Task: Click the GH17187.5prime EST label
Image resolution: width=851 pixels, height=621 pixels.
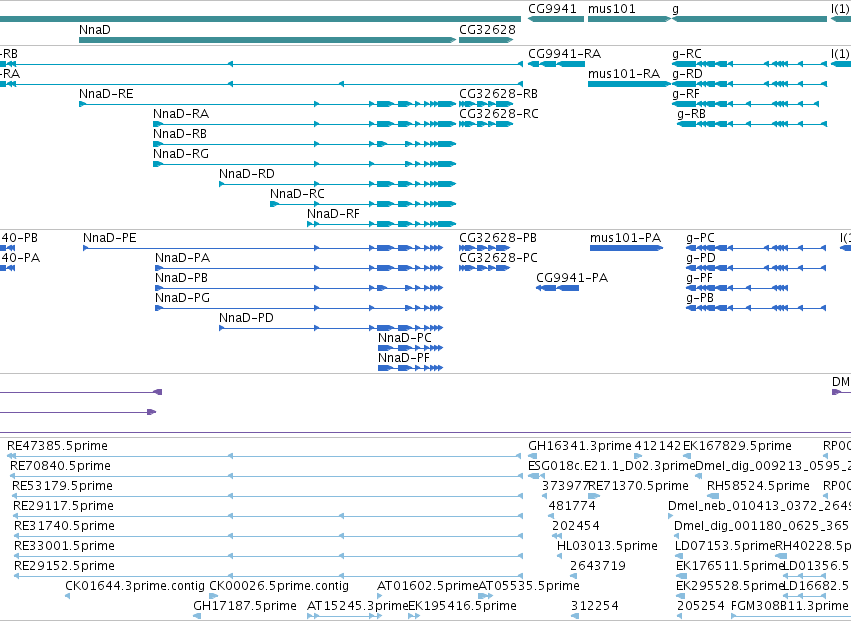Action: [x=245, y=606]
